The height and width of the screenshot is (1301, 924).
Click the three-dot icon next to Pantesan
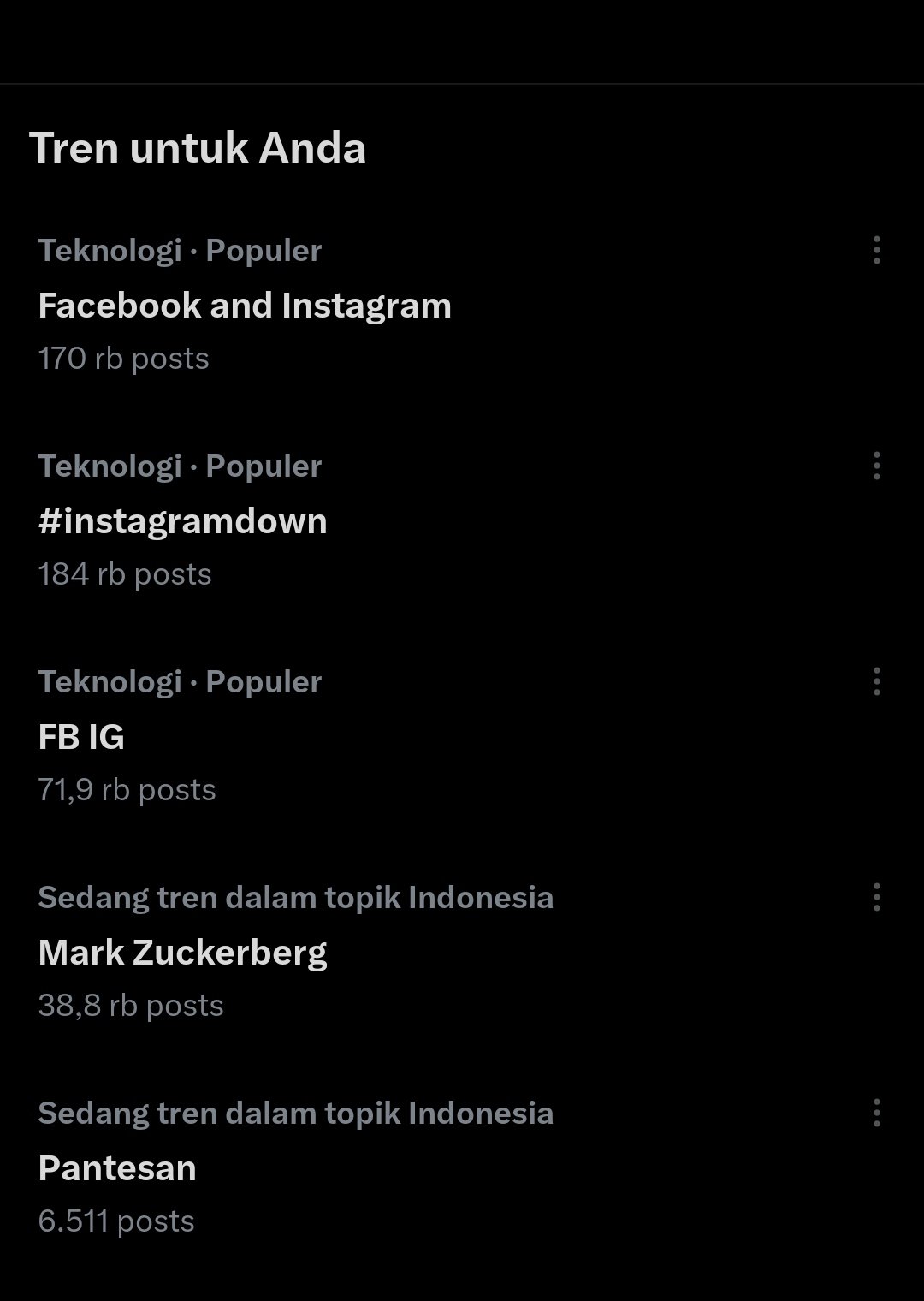point(876,1113)
